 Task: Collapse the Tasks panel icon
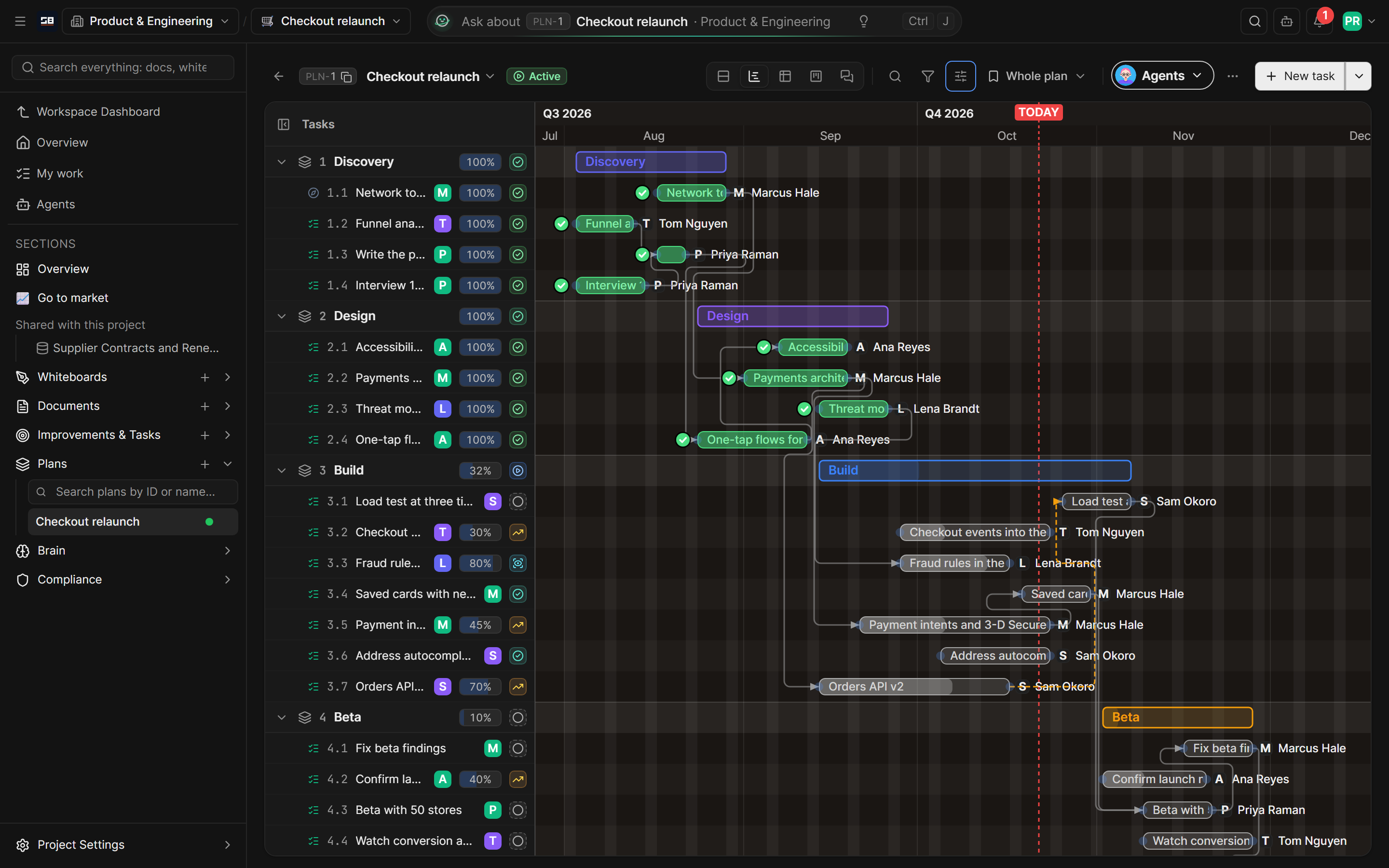[x=284, y=124]
